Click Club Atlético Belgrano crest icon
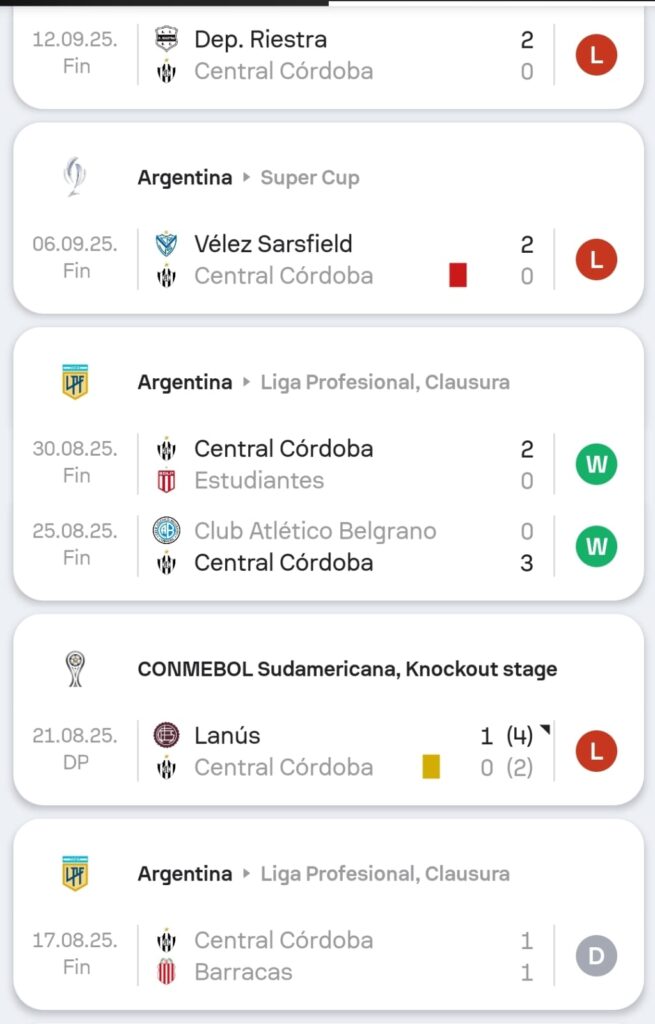 coord(167,531)
